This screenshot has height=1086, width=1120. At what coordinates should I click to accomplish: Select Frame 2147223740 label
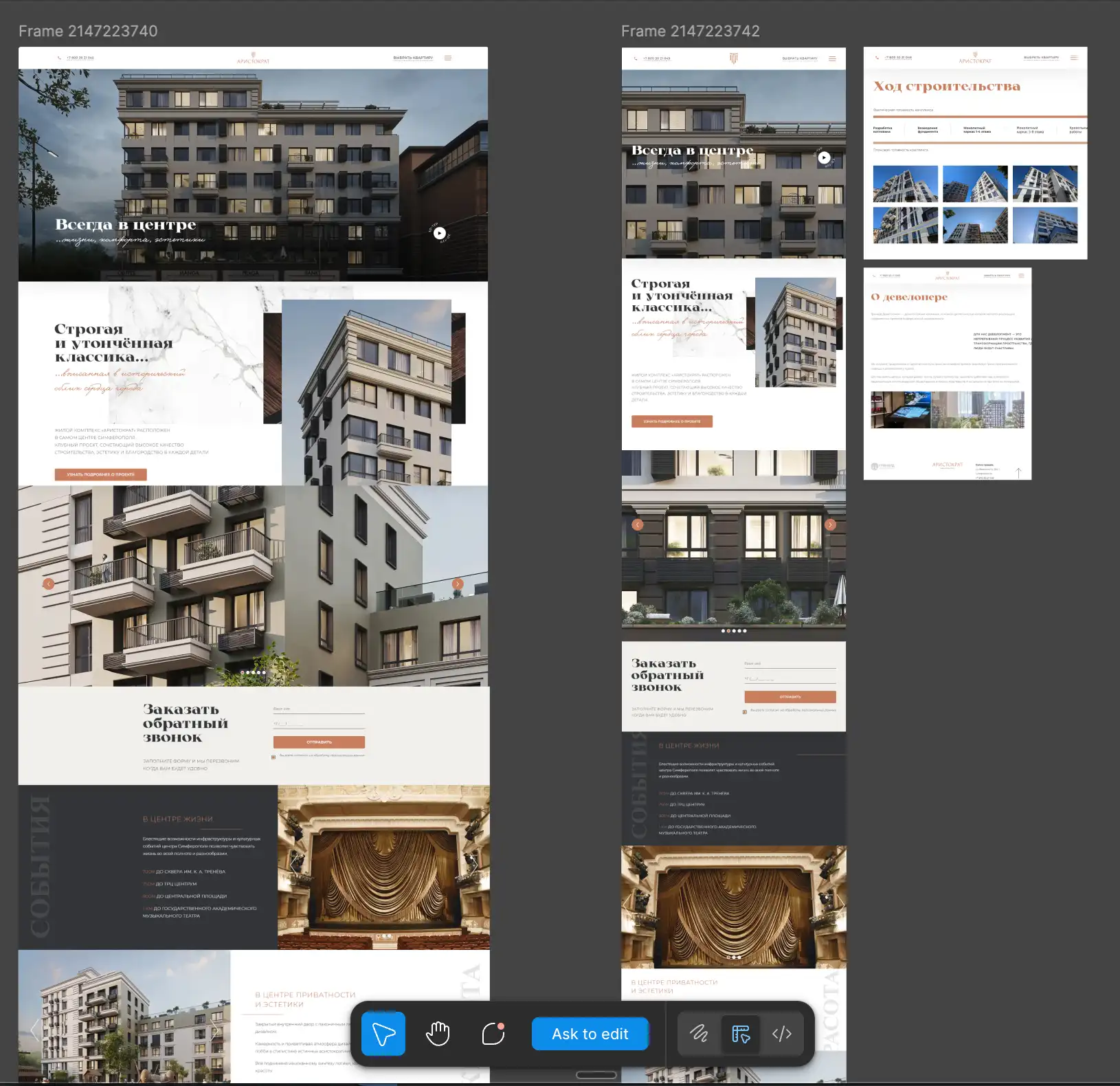click(88, 31)
